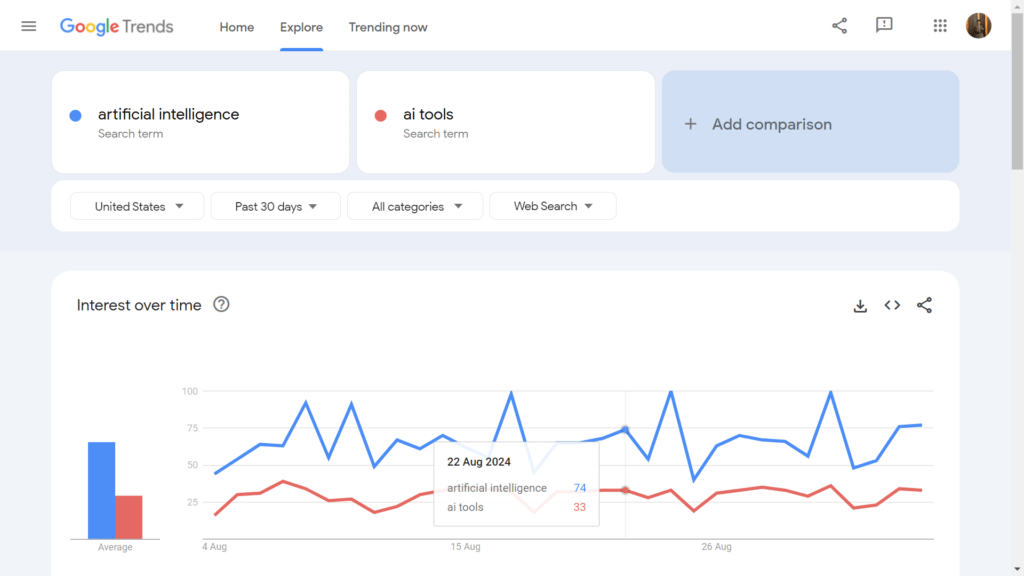This screenshot has height=576, width=1024.
Task: Click the scrollbar down arrow
Action: pos(1017,569)
